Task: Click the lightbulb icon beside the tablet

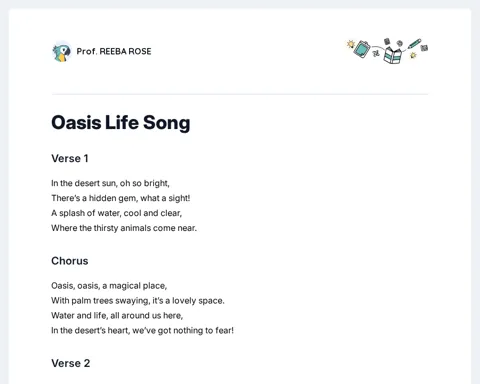Action: (x=350, y=44)
